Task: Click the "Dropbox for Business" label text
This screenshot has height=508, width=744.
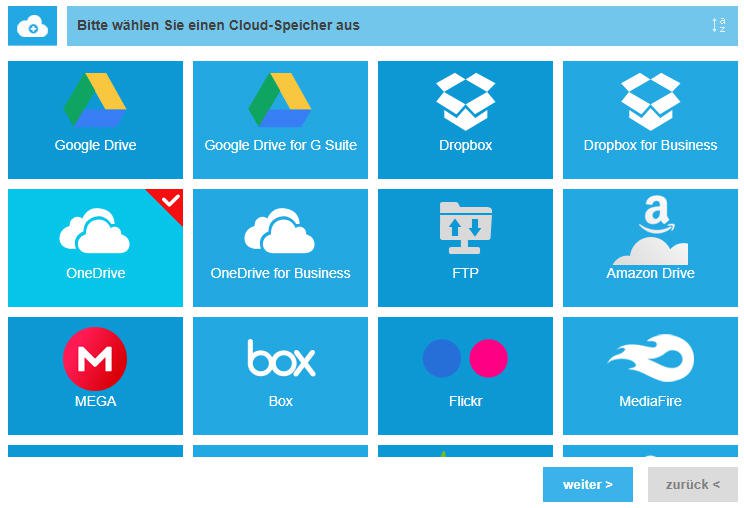Action: point(650,145)
